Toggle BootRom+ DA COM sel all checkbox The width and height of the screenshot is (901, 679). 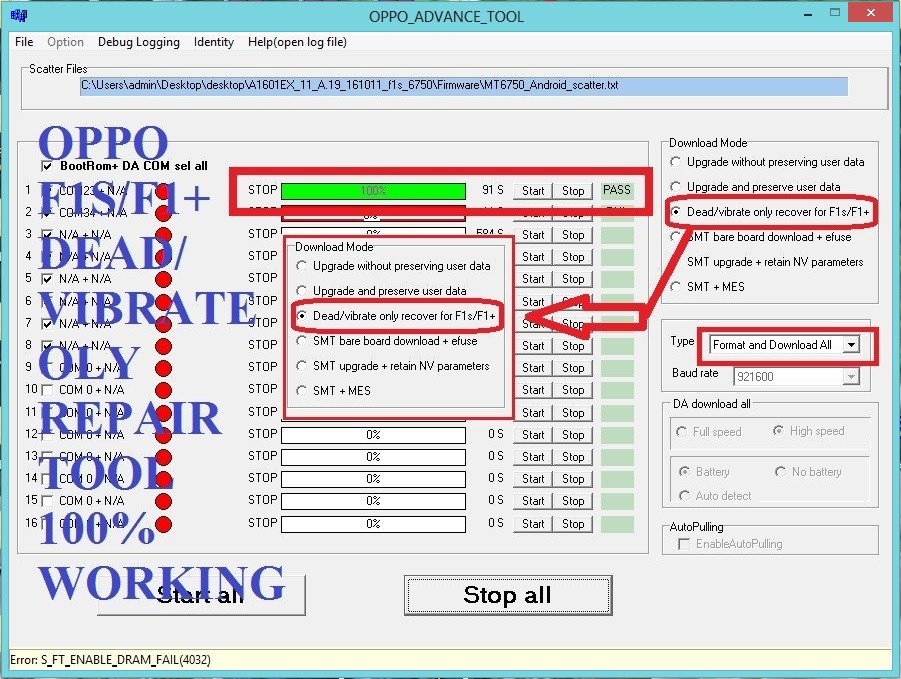pyautogui.click(x=47, y=167)
